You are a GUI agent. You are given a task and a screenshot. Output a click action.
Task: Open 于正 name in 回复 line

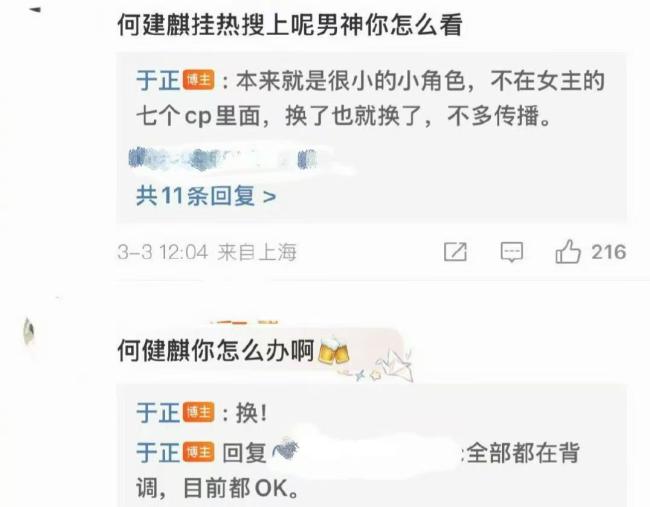coord(158,452)
